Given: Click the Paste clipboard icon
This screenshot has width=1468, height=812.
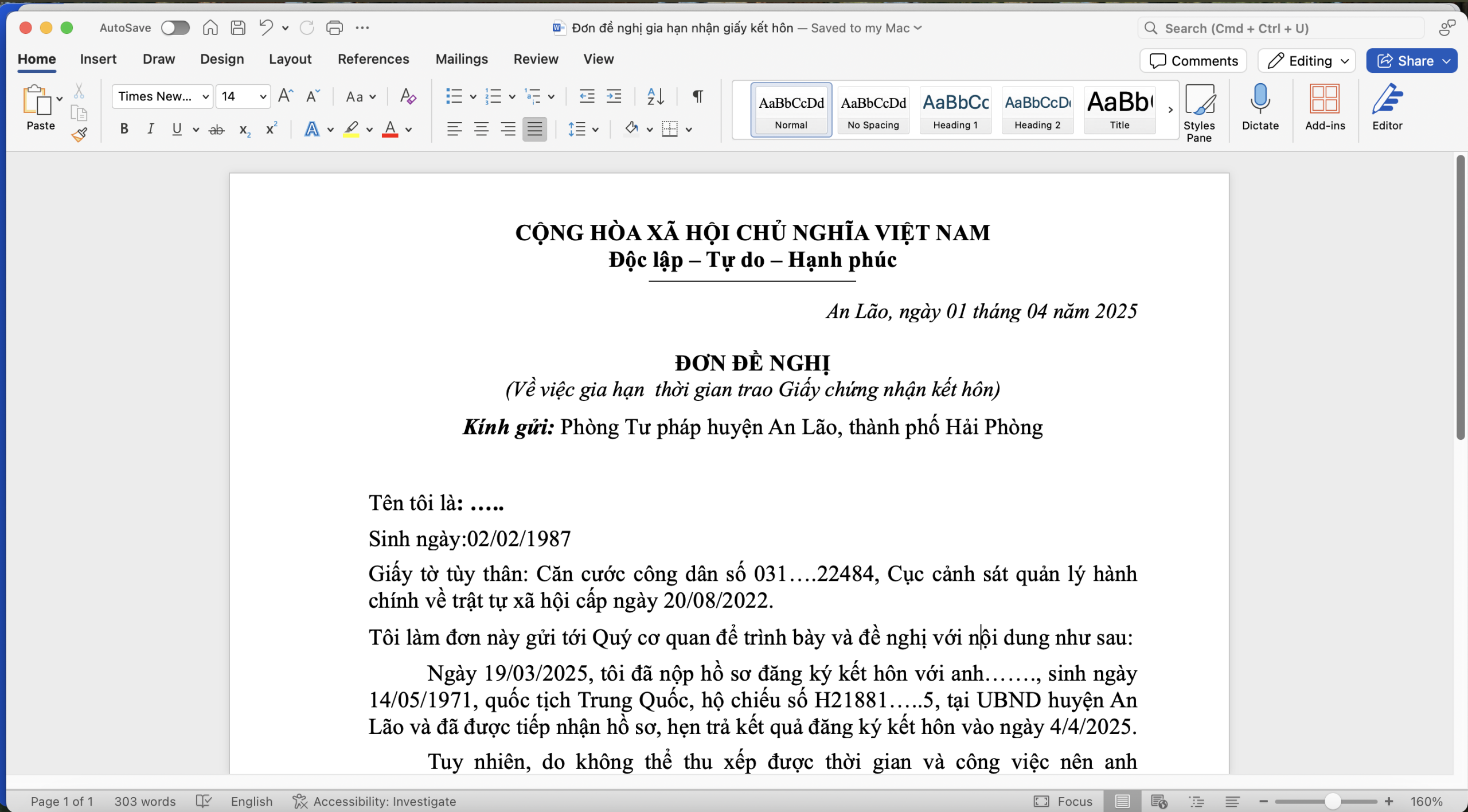Looking at the screenshot, I should tap(36, 100).
